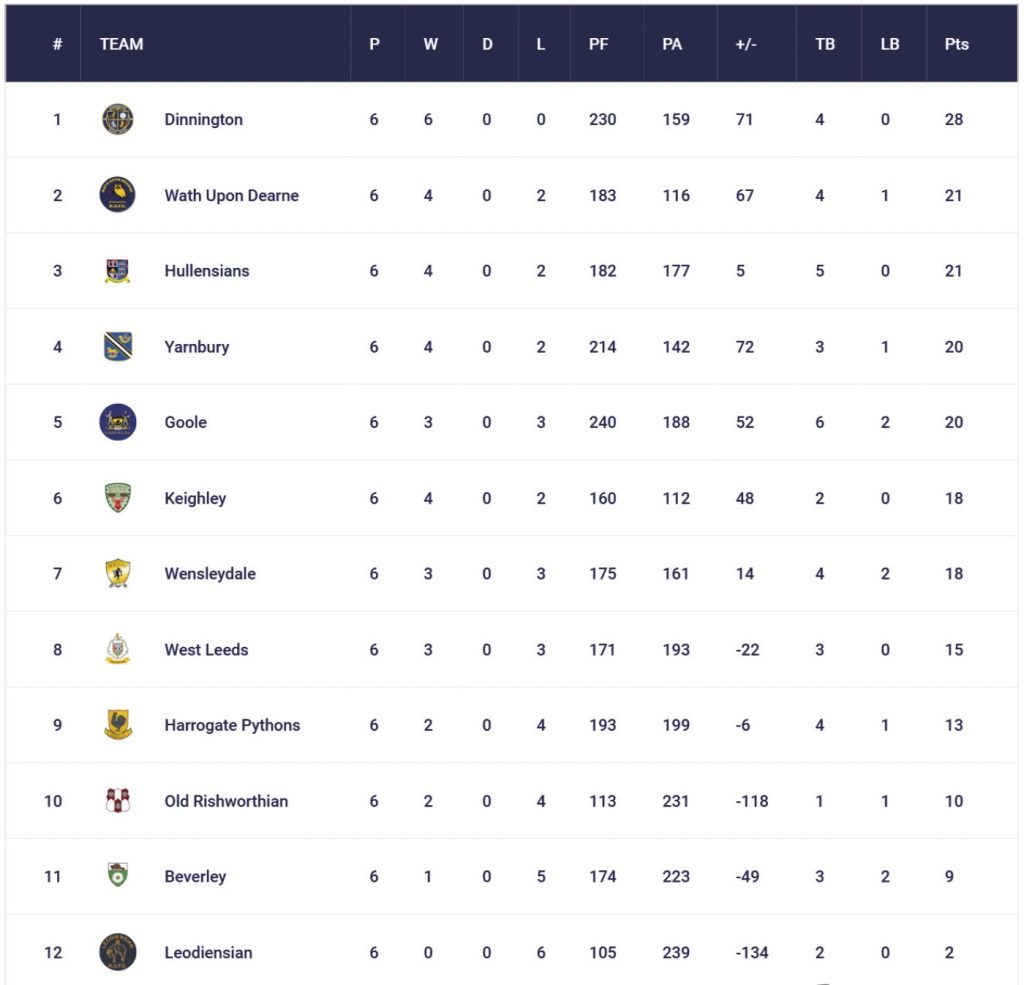Click the PF column header
The height and width of the screenshot is (985, 1024).
click(x=598, y=44)
